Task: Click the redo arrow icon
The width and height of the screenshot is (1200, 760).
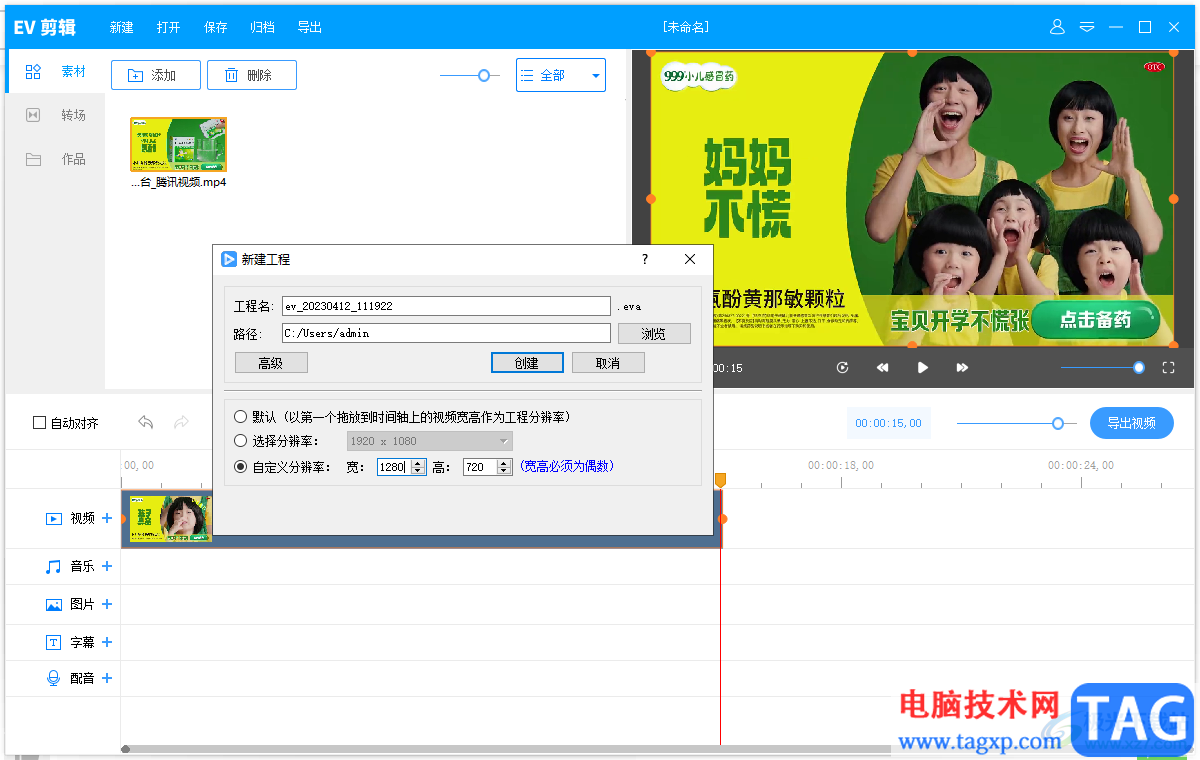Action: [181, 422]
